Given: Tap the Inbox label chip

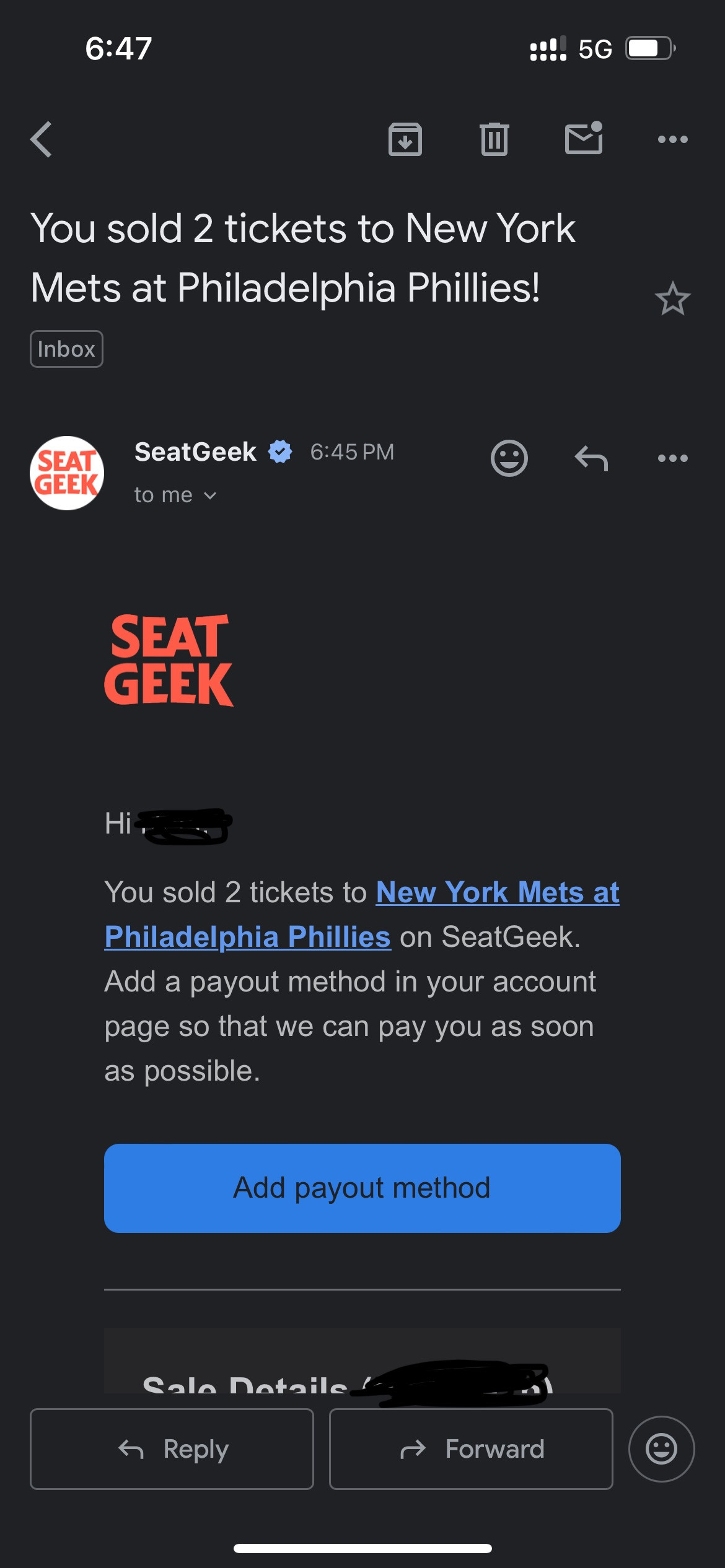Looking at the screenshot, I should pos(66,349).
